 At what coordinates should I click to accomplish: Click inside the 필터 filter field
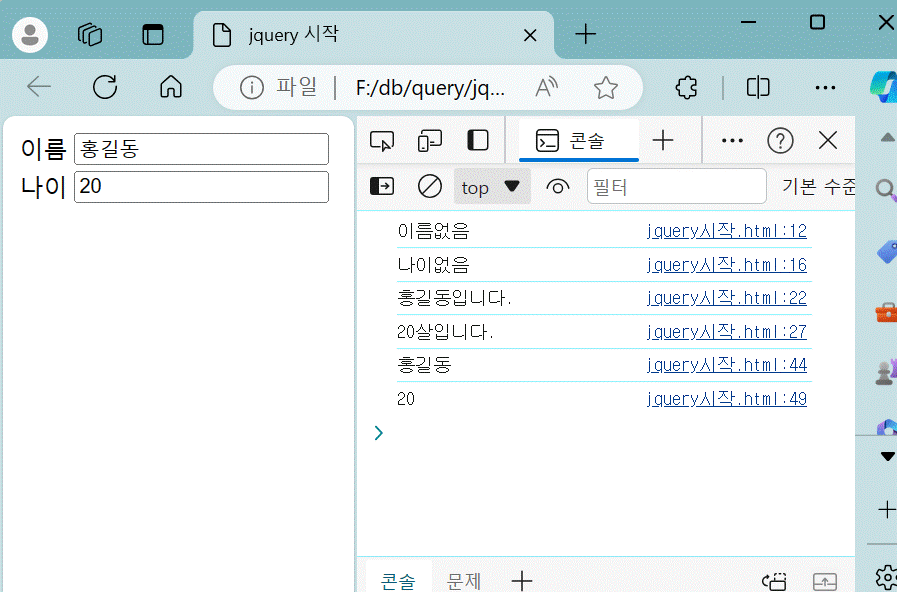676,186
